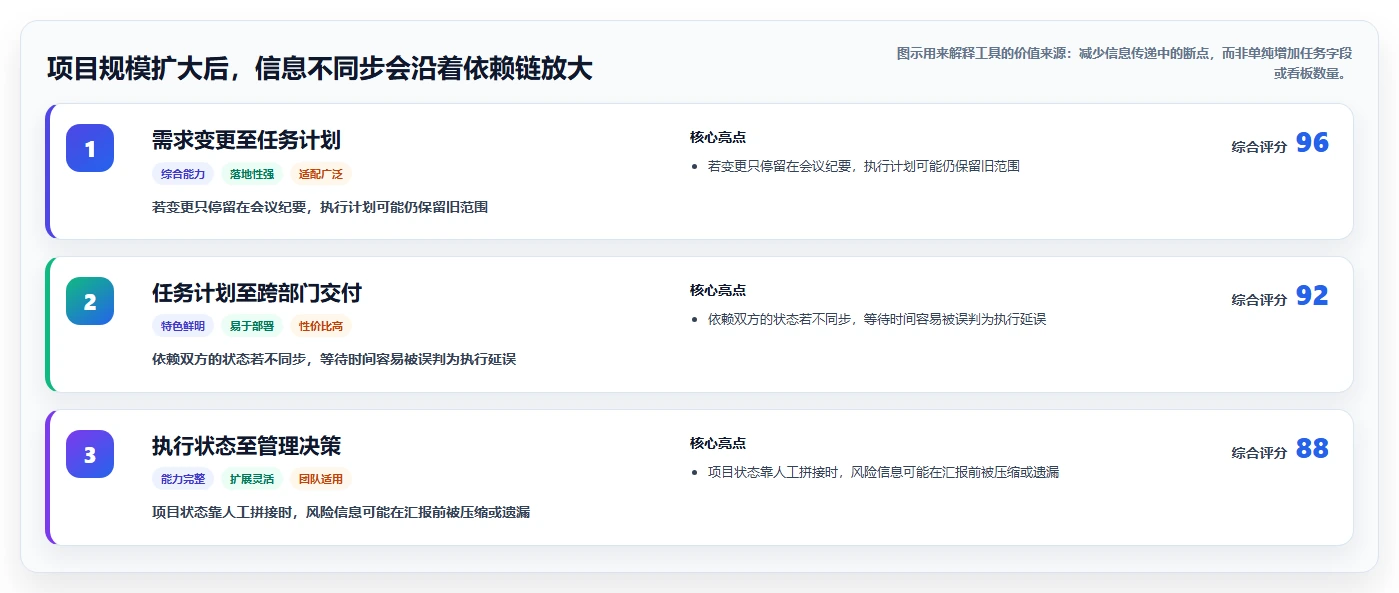Image resolution: width=1399 pixels, height=593 pixels.
Task: Click the score value 88
Action: pos(1312,449)
